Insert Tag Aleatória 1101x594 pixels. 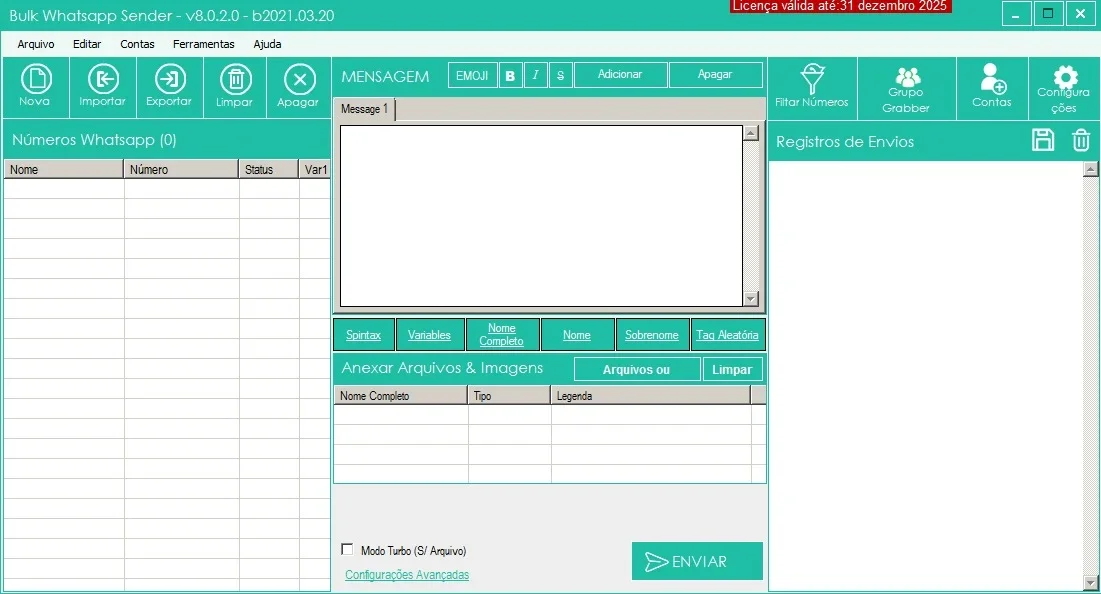coord(727,335)
